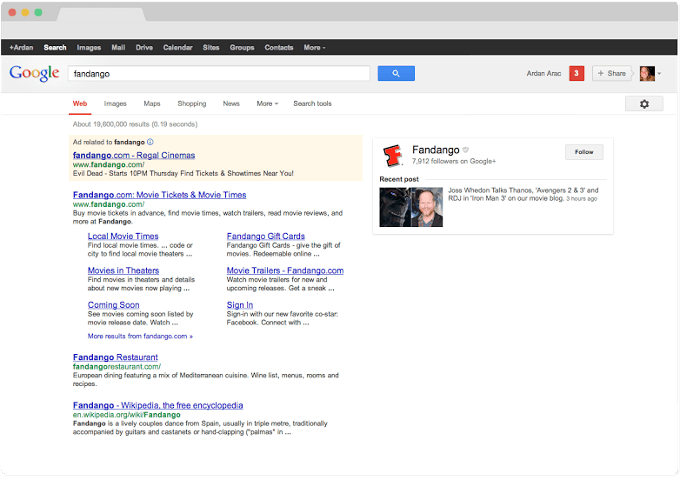The width and height of the screenshot is (680, 480).
Task: Click the blue search magnifier button
Action: tap(396, 74)
